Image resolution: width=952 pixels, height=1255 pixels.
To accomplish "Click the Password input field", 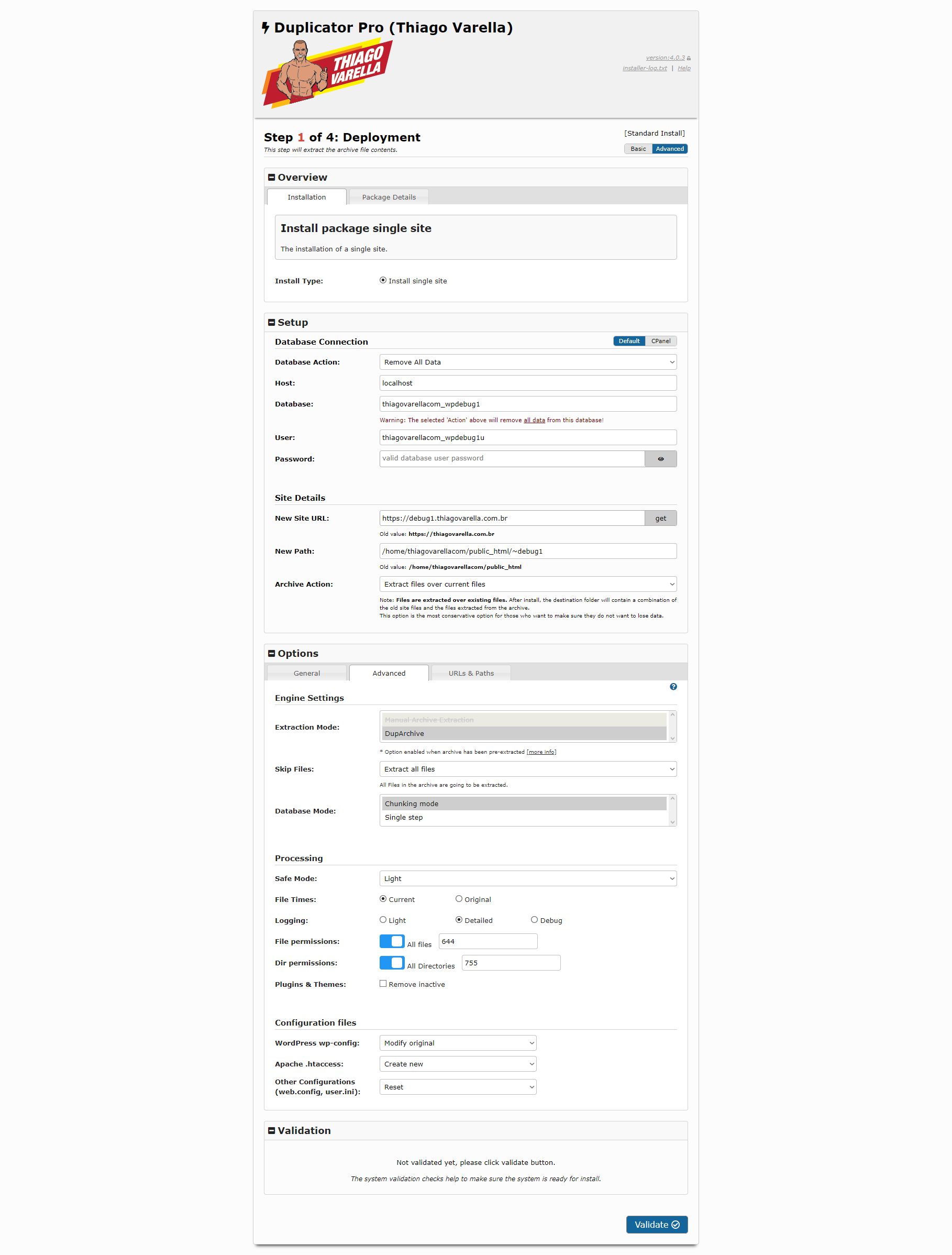I will [512, 459].
